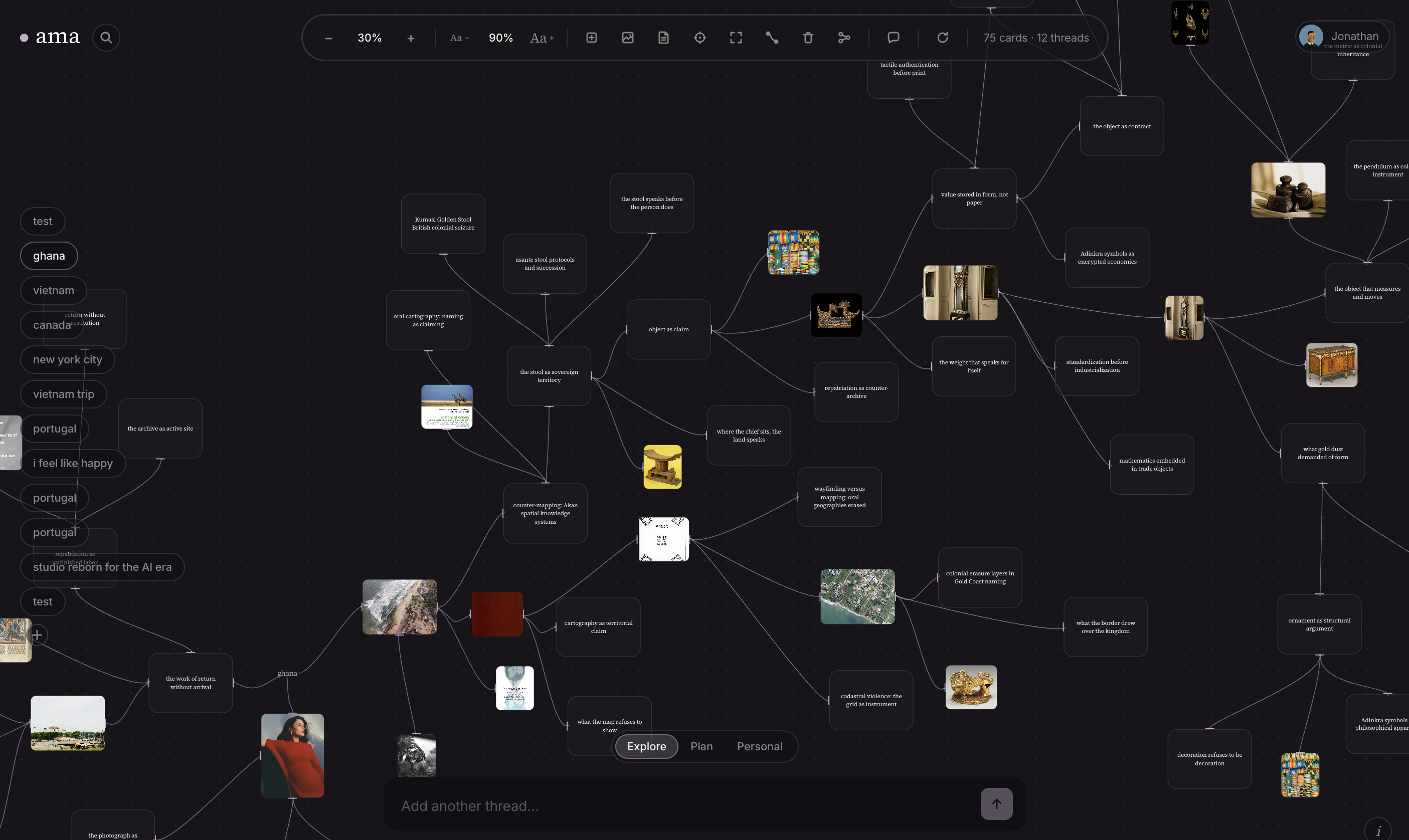
Task: Select 'mathematics embedded in trade objects' card
Action: (1152, 465)
